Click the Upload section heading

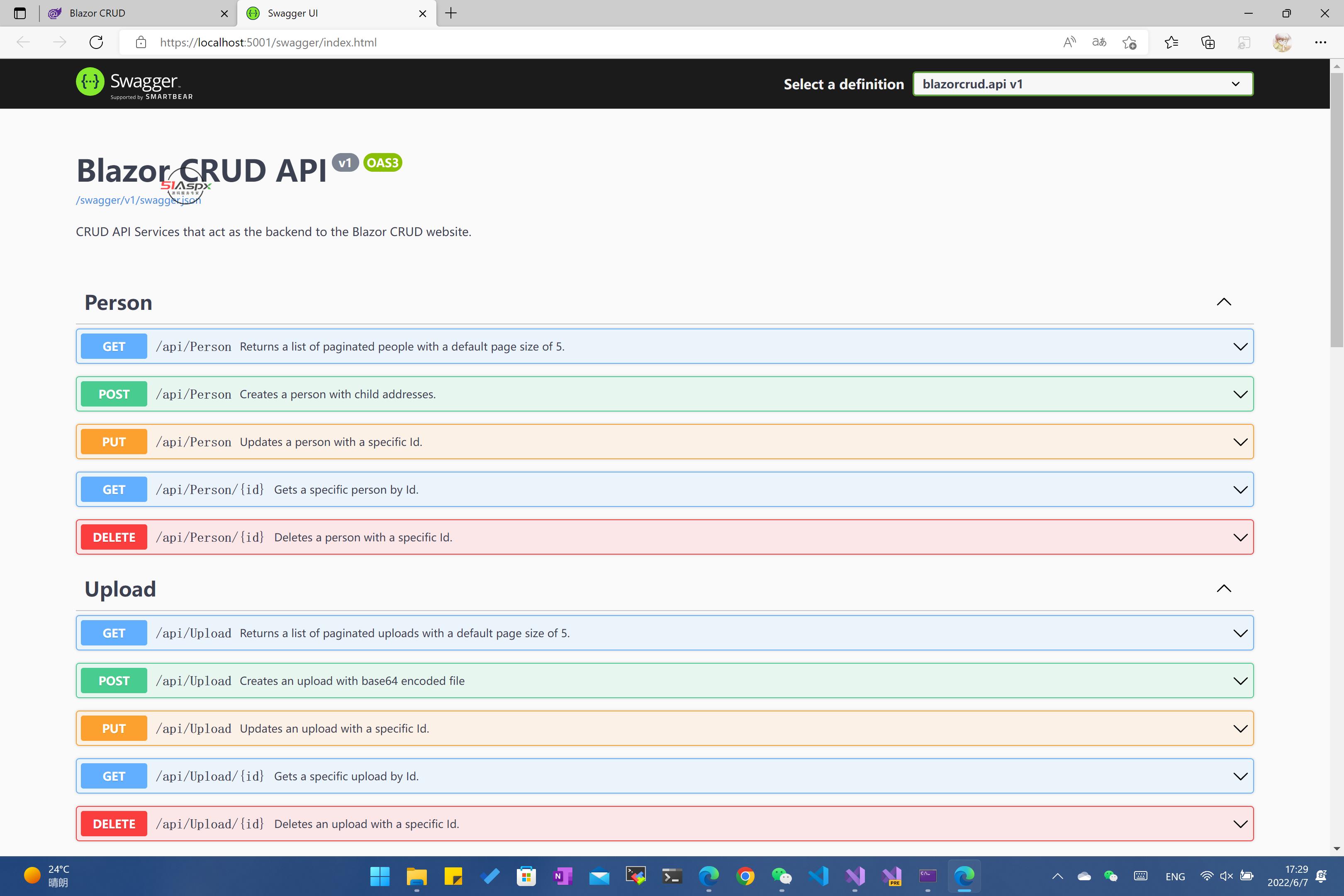(120, 589)
